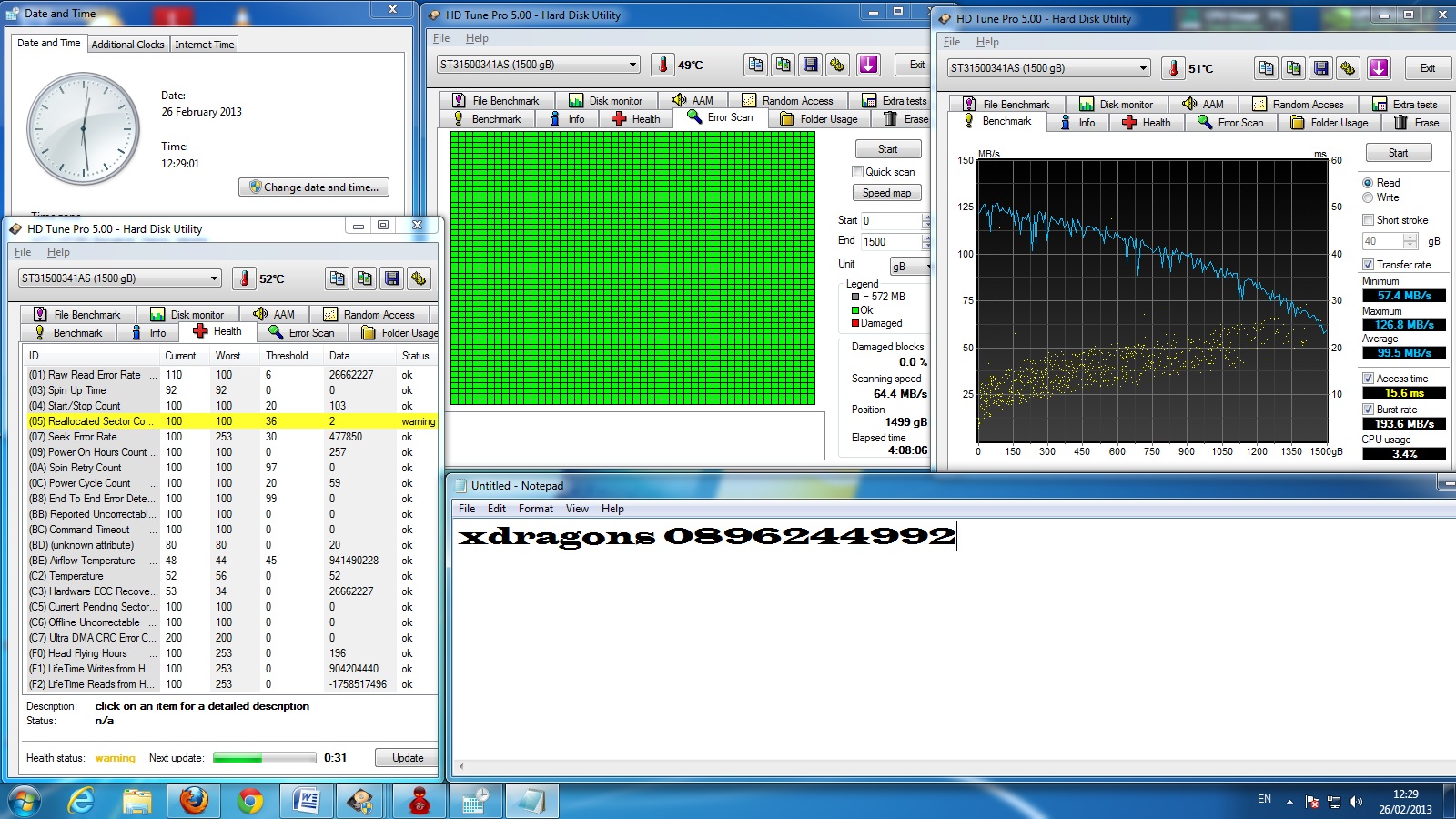Click the Next update progress bar
This screenshot has width=1456, height=819.
pyautogui.click(x=265, y=758)
